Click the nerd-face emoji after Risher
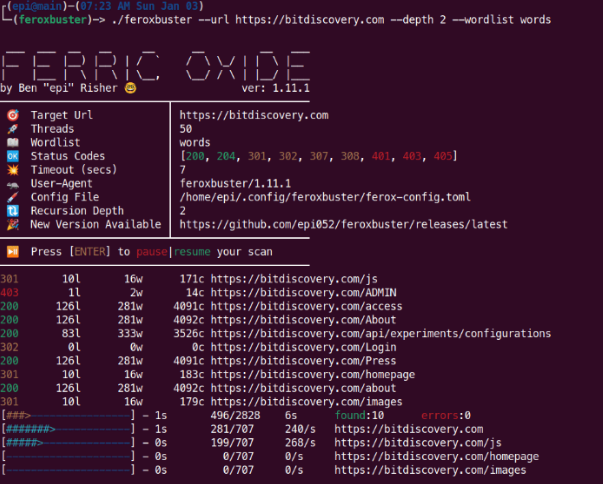Screen dimensions: 603x484 [x=130, y=88]
